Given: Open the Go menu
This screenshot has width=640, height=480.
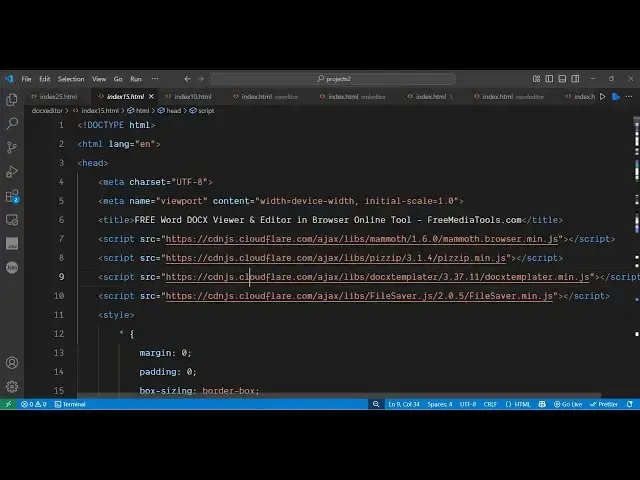Looking at the screenshot, I should coord(118,79).
